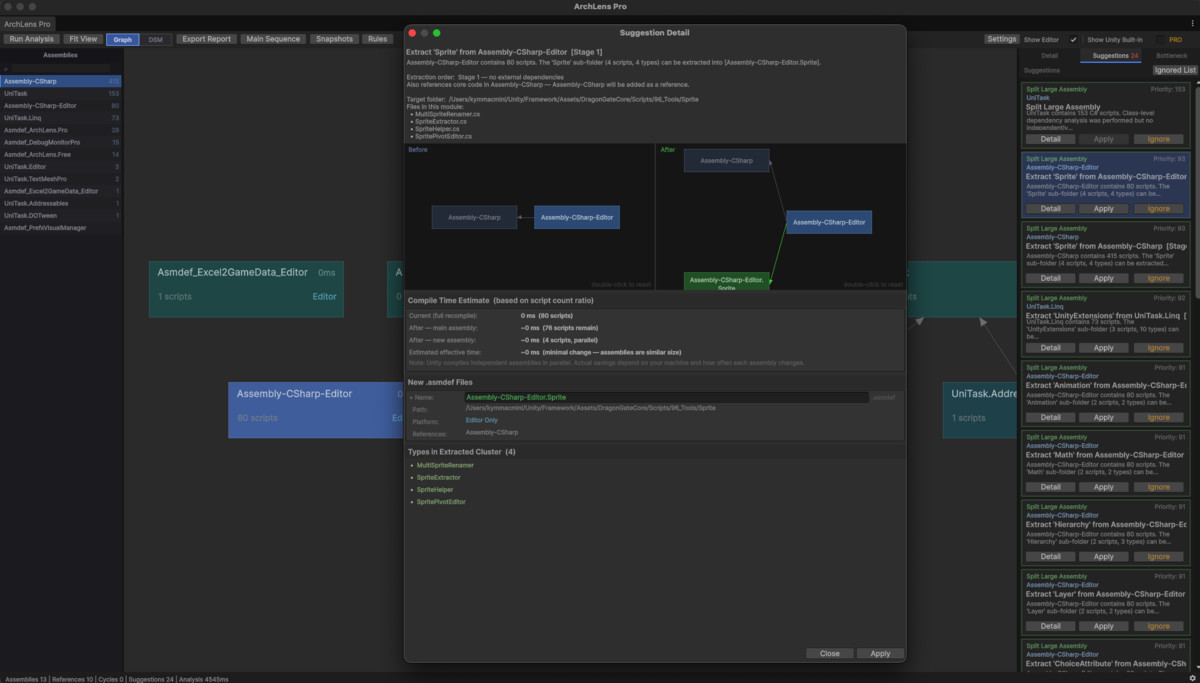The height and width of the screenshot is (683, 1200).
Task: Open the Snapshots panel
Action: [334, 39]
